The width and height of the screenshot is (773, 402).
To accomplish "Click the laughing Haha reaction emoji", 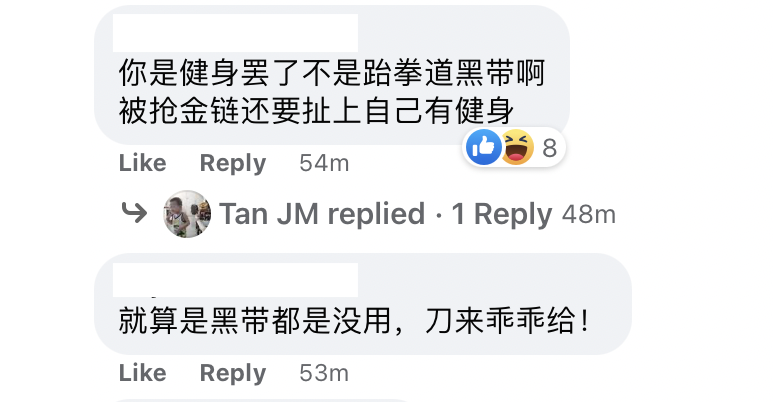I will coord(517,147).
